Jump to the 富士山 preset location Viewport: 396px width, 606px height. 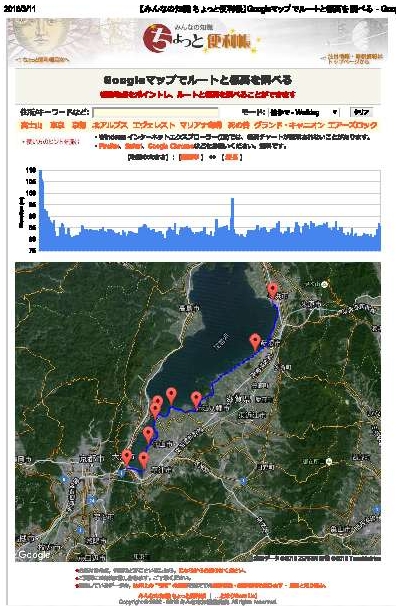pyautogui.click(x=31, y=125)
